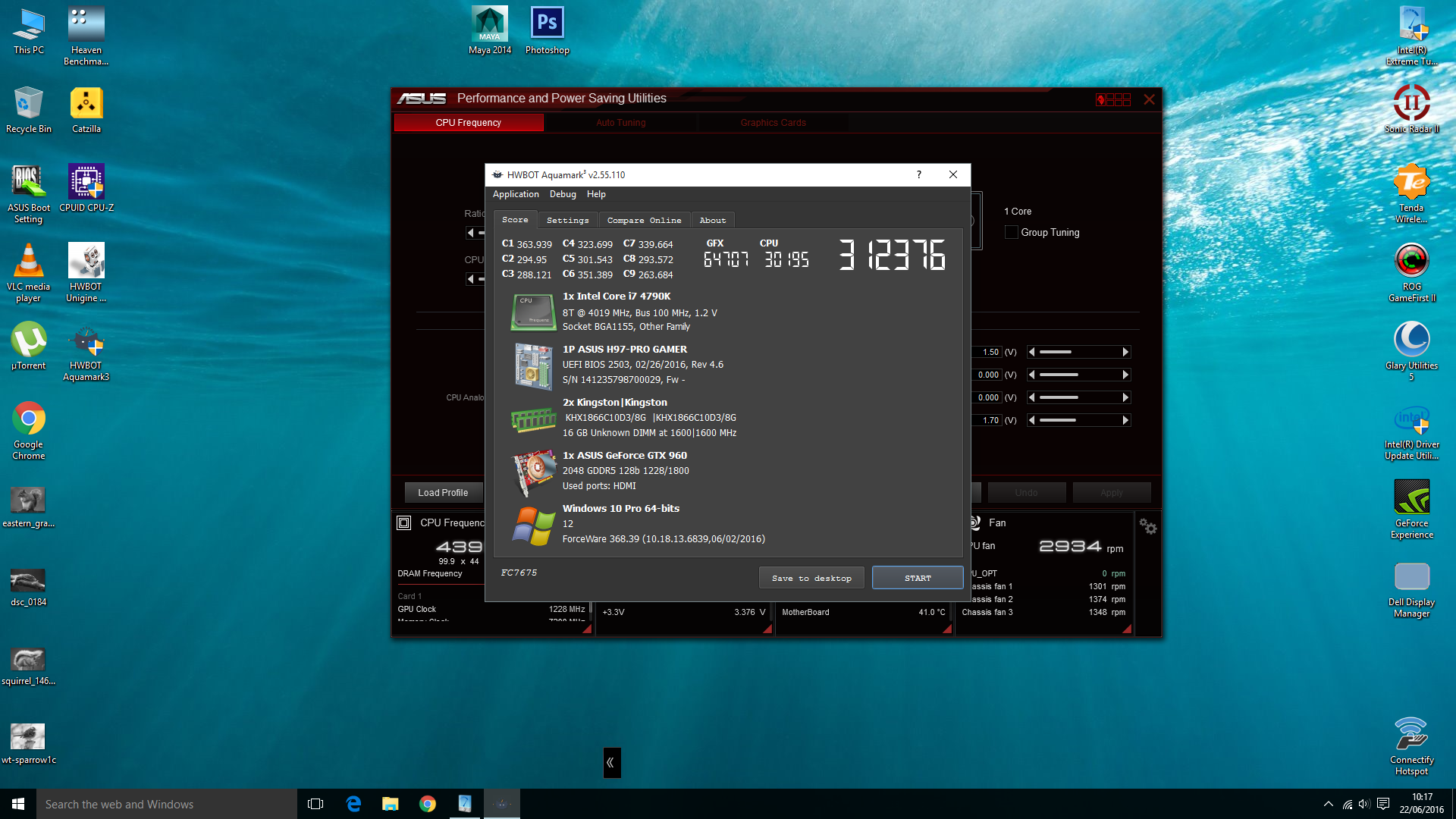The width and height of the screenshot is (1456, 819).
Task: Open the eastern_gra image file
Action: point(29,507)
